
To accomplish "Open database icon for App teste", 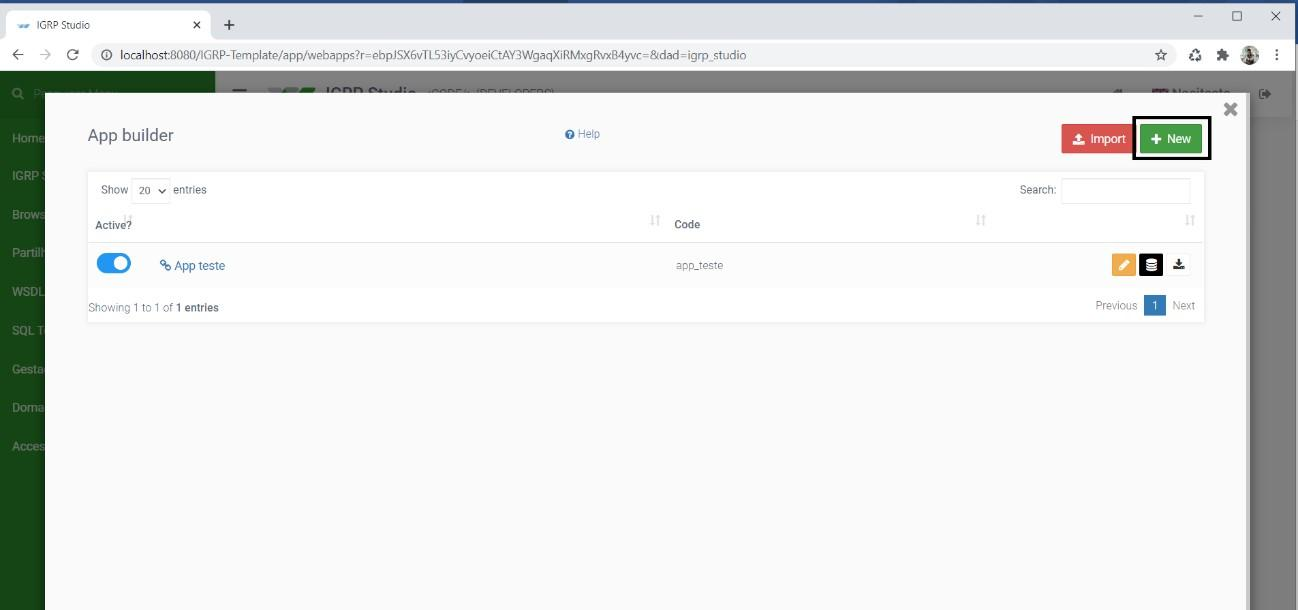I will click(1151, 265).
